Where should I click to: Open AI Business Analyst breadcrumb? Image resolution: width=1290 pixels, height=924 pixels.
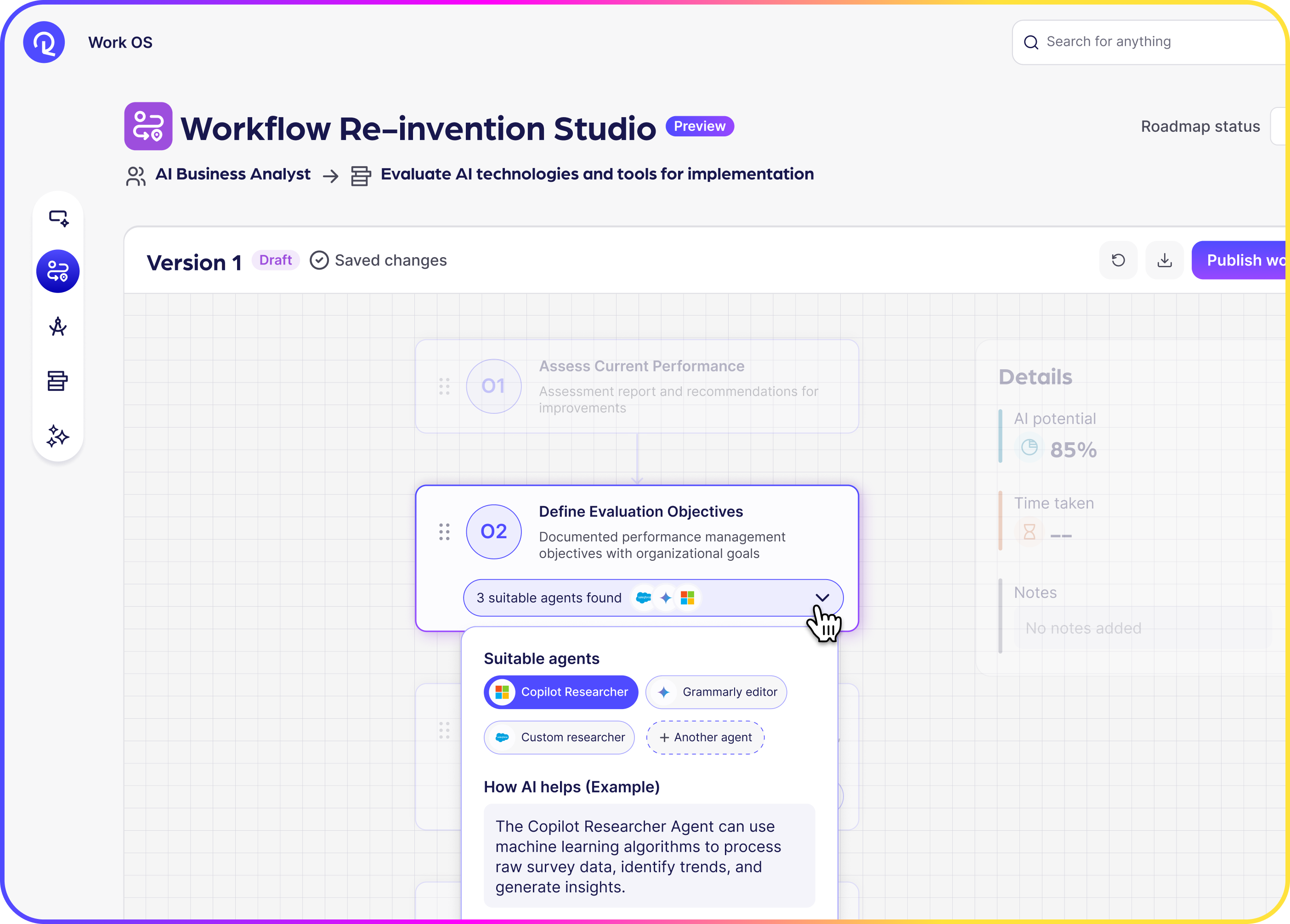point(232,174)
